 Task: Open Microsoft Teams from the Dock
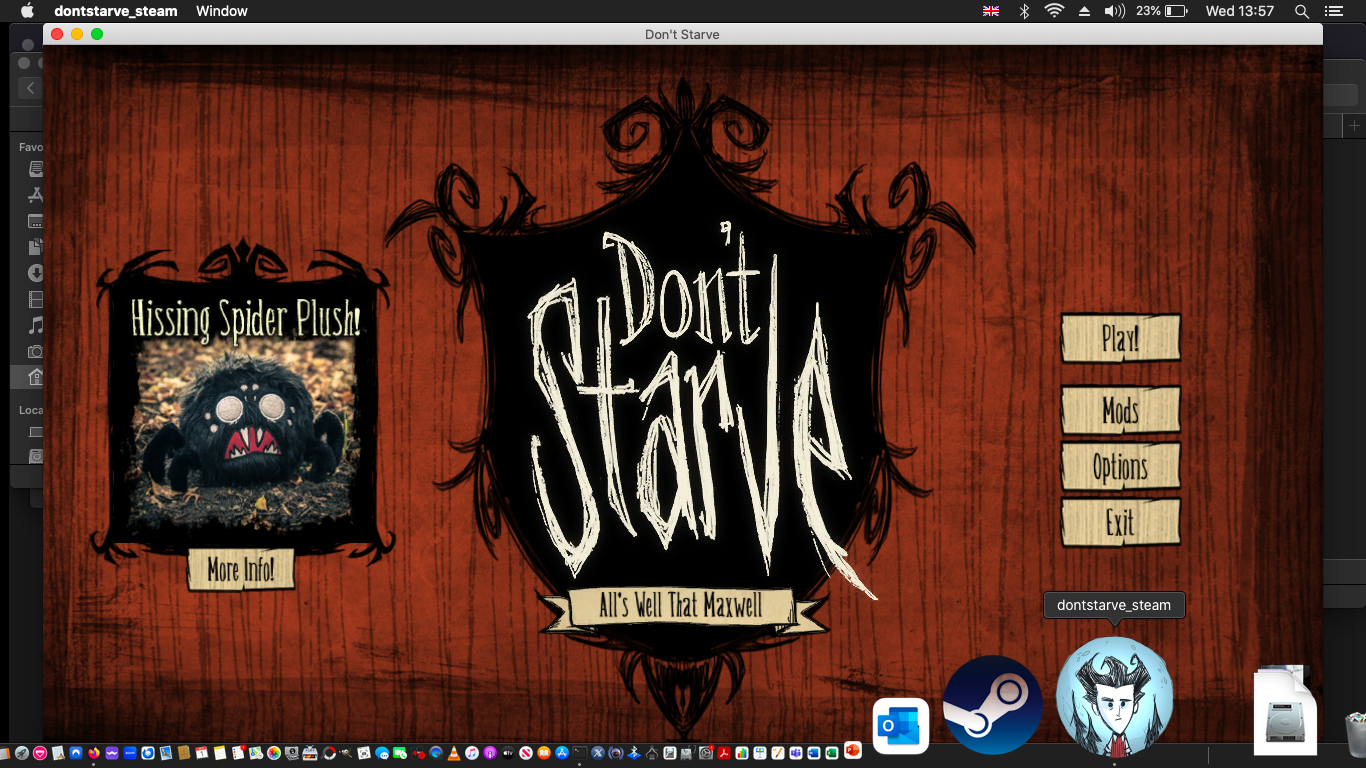tap(796, 752)
